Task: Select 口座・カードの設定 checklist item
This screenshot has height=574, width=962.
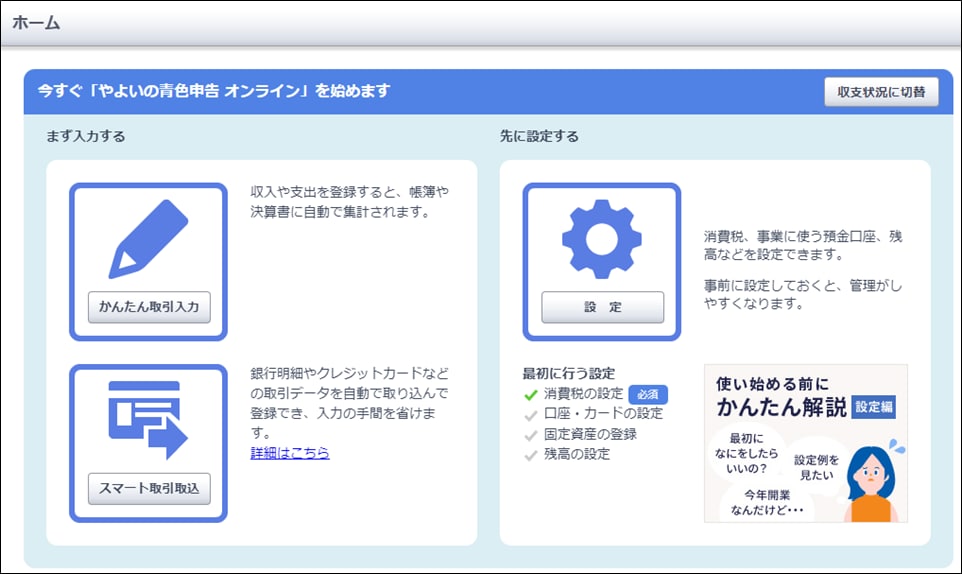Action: tap(603, 413)
